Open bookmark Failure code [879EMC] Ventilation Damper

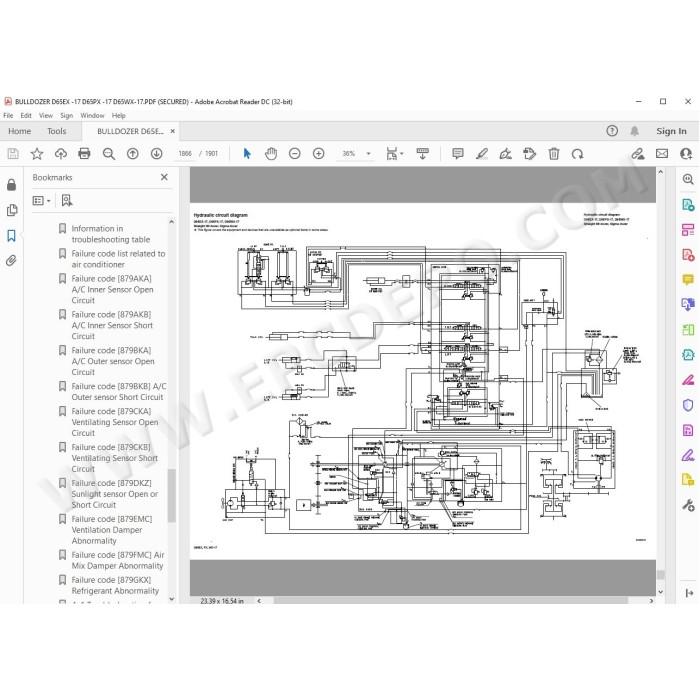pyautogui.click(x=112, y=530)
